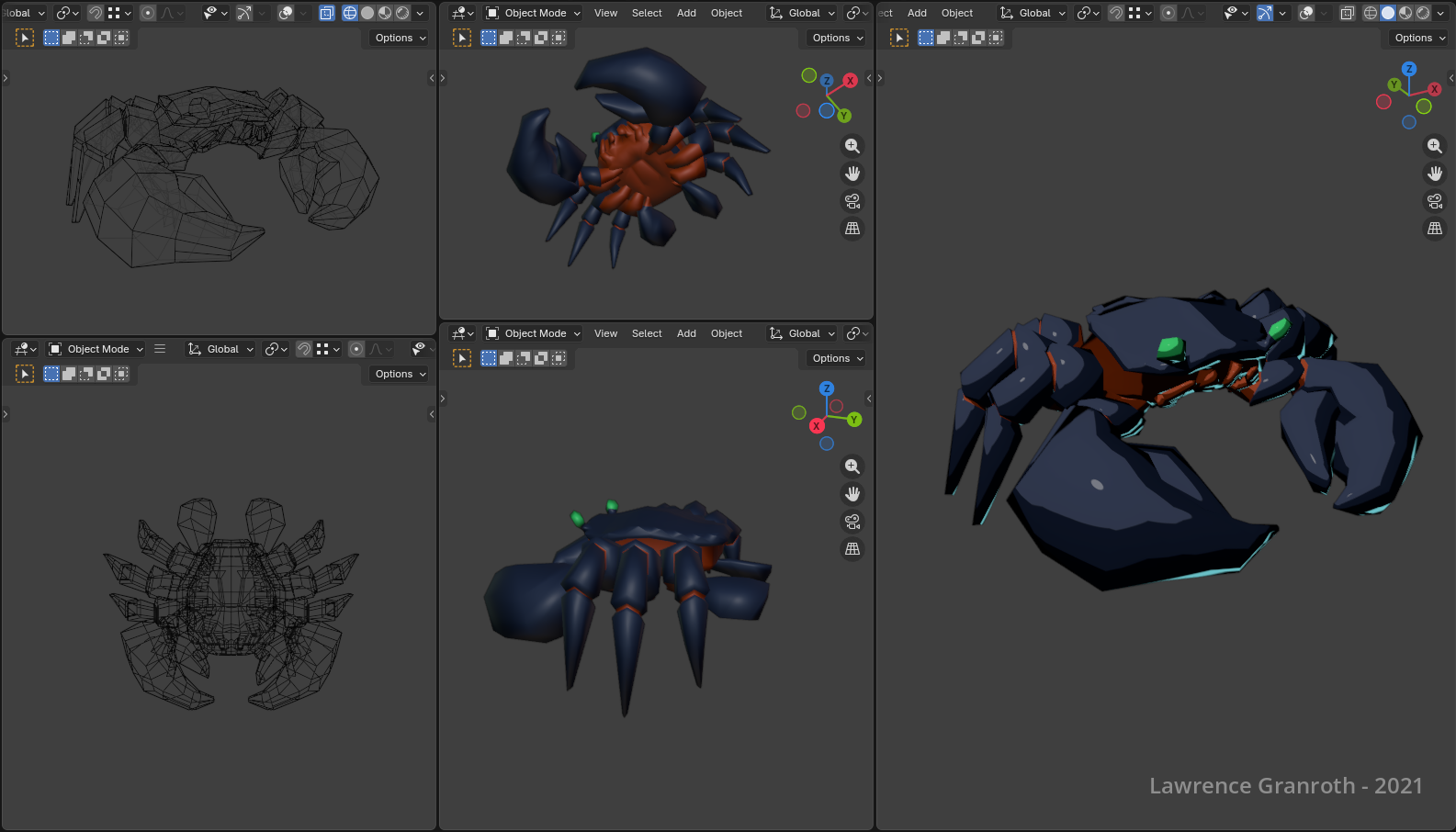Select wireframe shading in the large right viewport header
1456x832 pixels.
coord(1370,13)
